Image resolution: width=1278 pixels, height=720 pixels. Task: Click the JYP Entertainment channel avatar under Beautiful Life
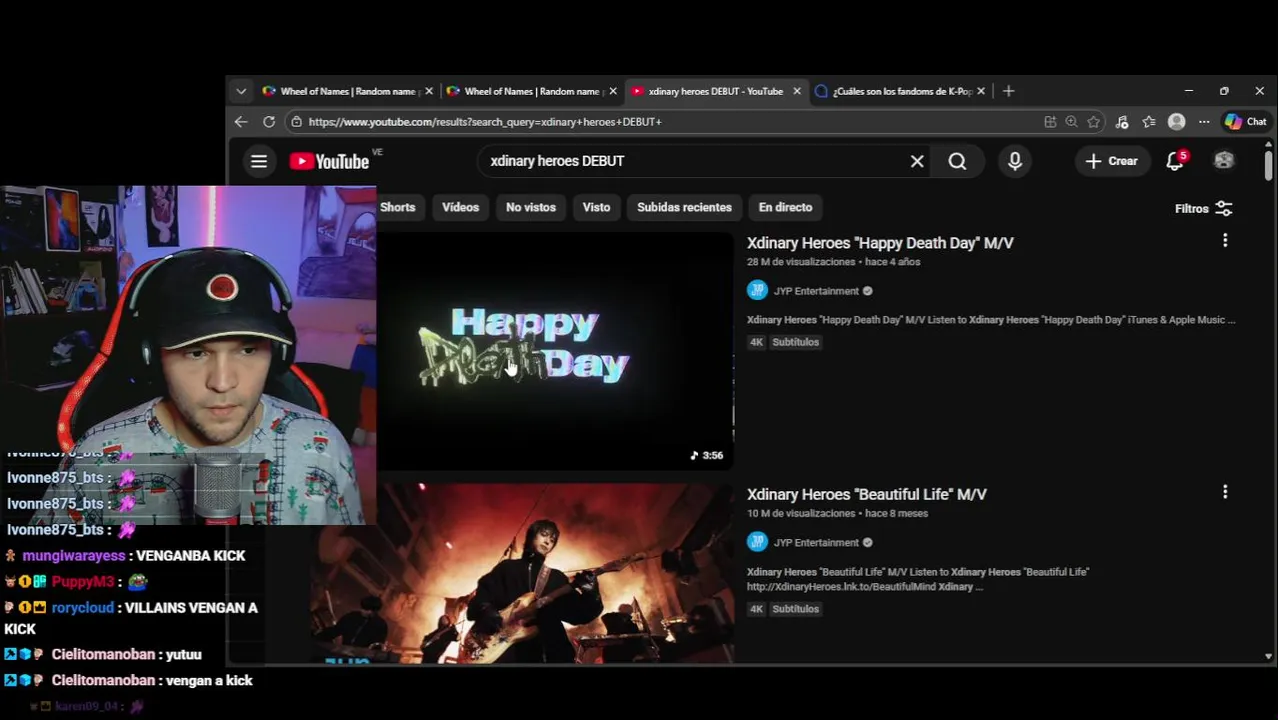757,542
